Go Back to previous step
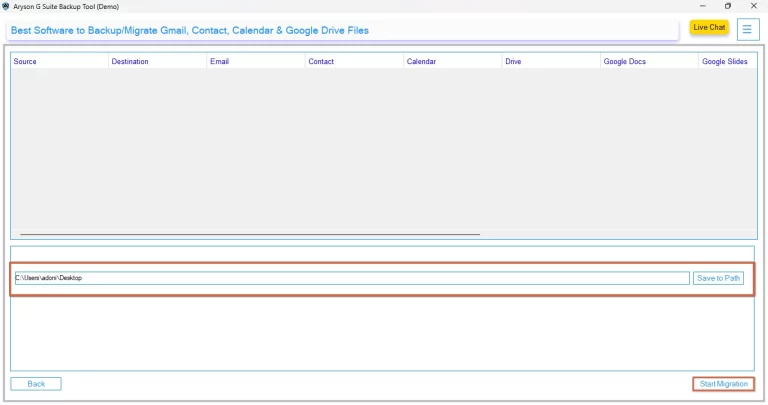 (x=36, y=384)
